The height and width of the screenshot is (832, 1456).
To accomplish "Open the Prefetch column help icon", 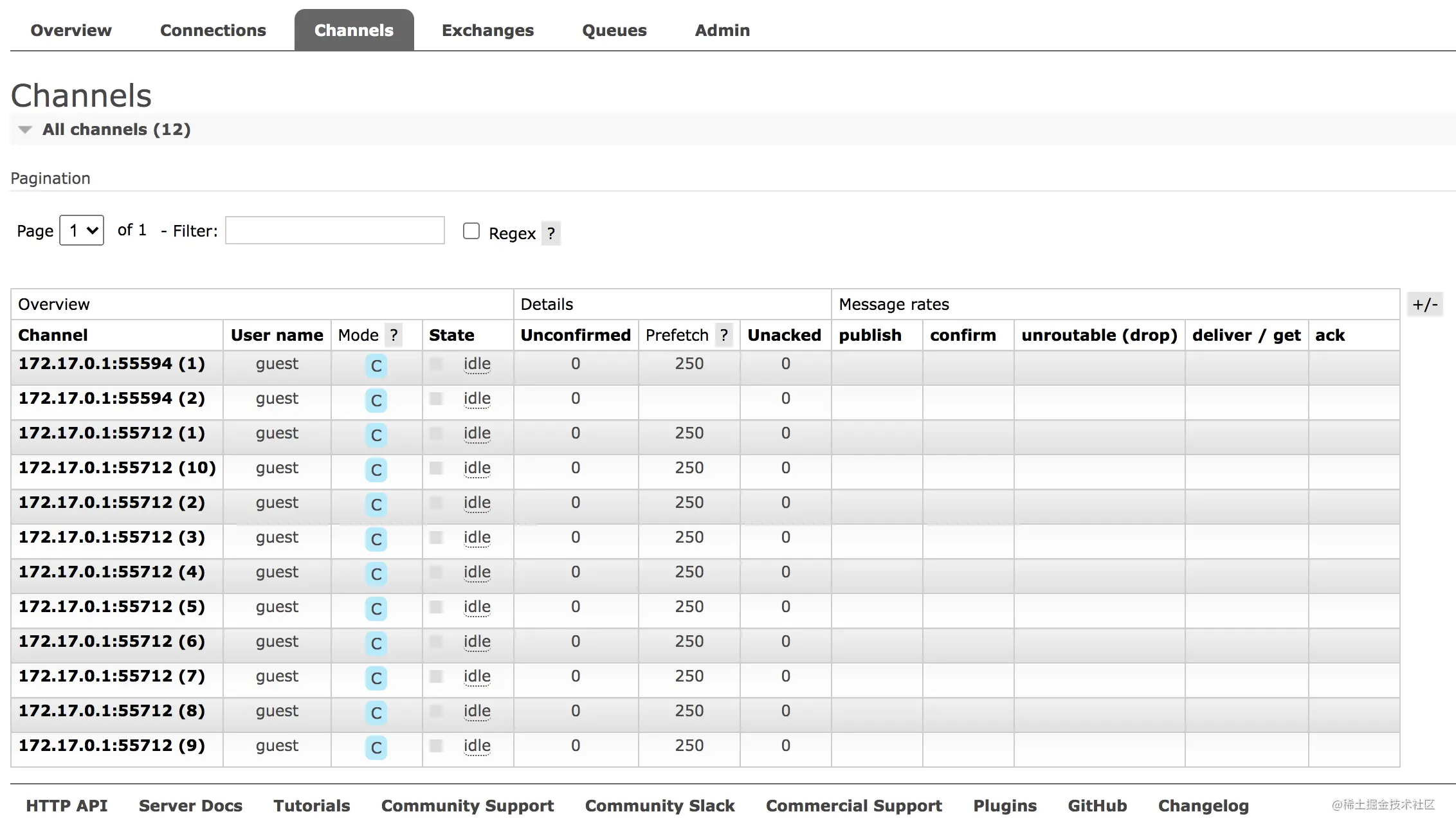I will (x=724, y=335).
